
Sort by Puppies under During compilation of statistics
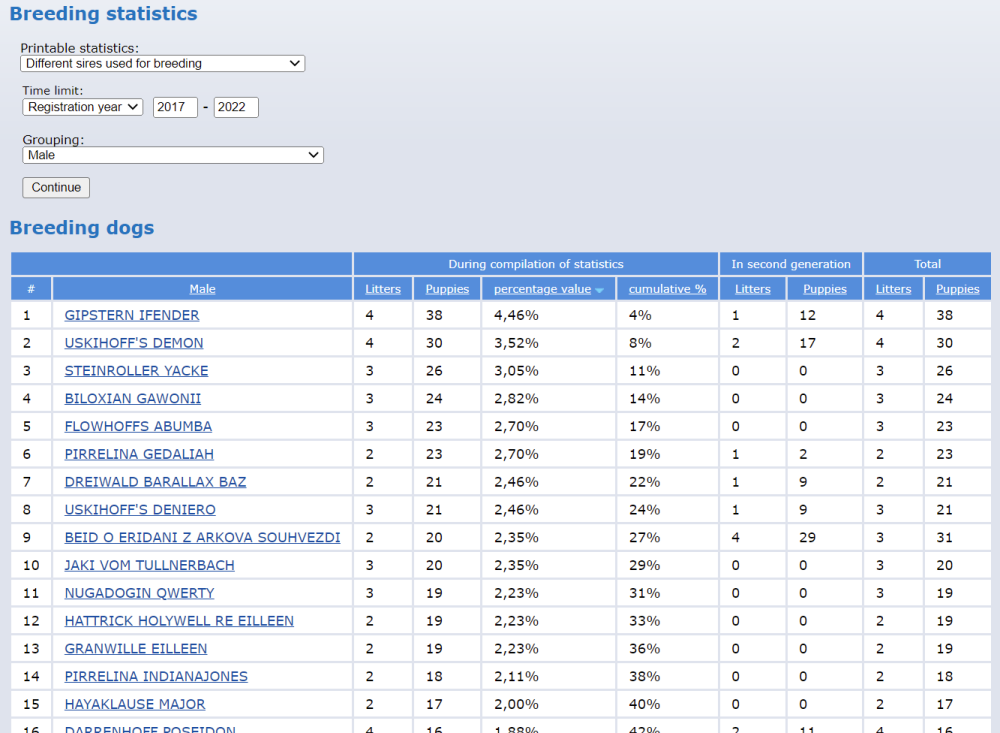pyautogui.click(x=447, y=289)
